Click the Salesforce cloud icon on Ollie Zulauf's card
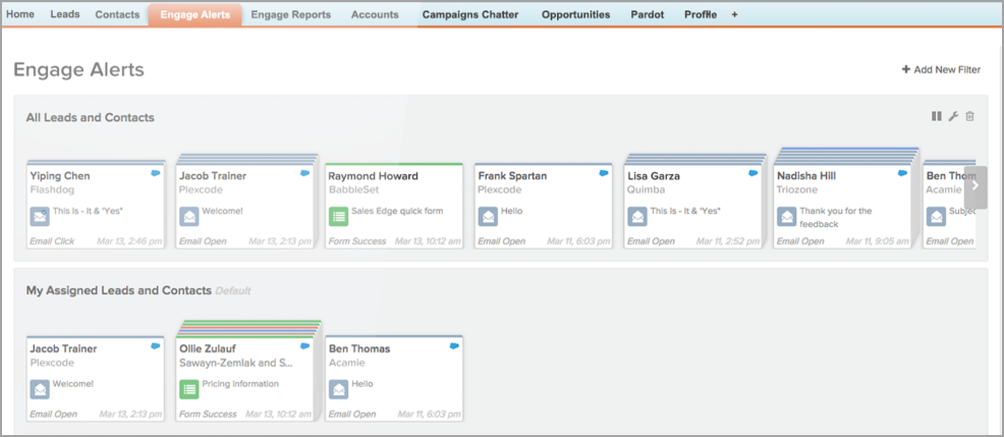Image resolution: width=1004 pixels, height=437 pixels. pyautogui.click(x=305, y=346)
